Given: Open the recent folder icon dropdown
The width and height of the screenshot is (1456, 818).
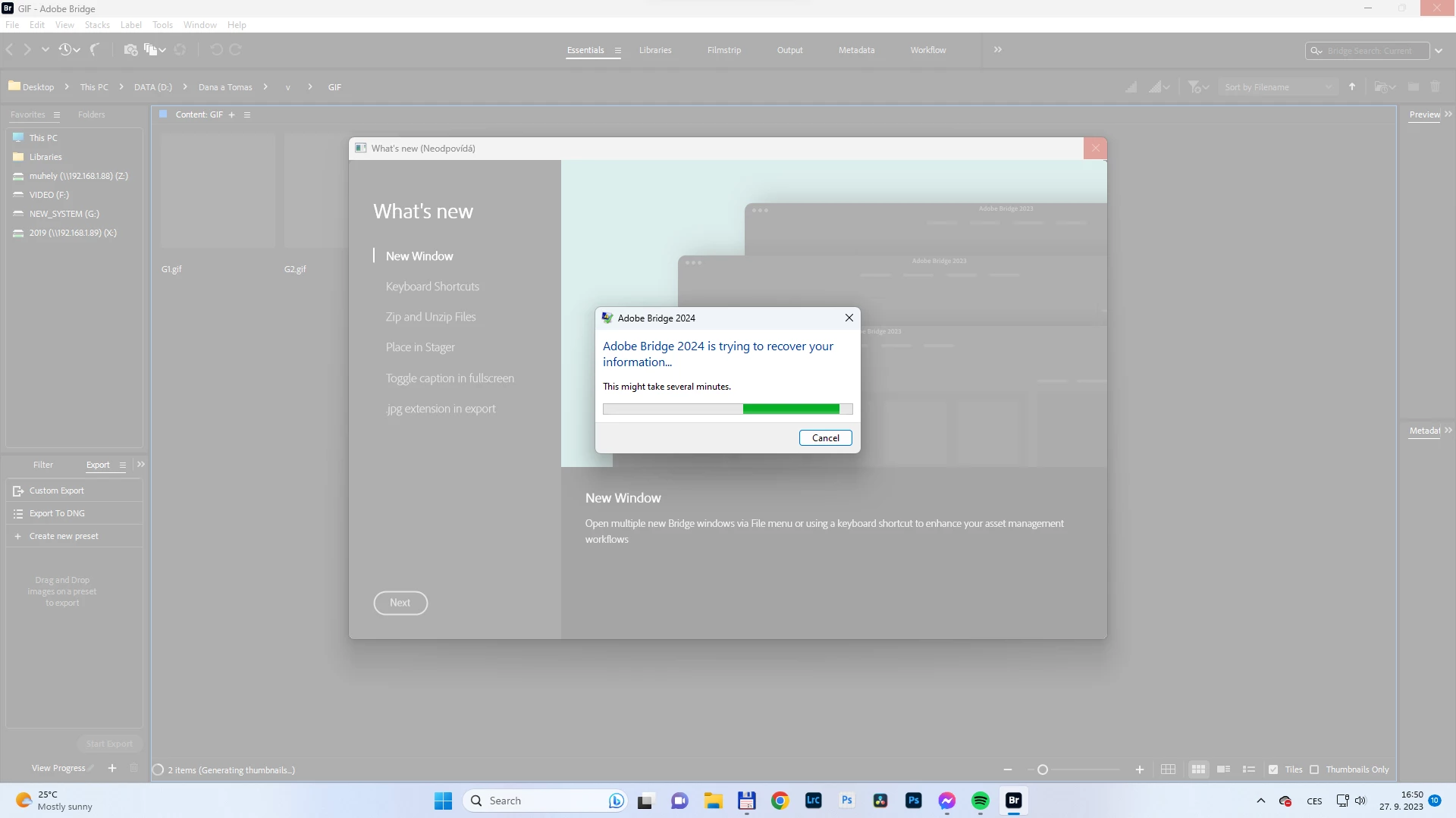Looking at the screenshot, I should [x=1385, y=87].
